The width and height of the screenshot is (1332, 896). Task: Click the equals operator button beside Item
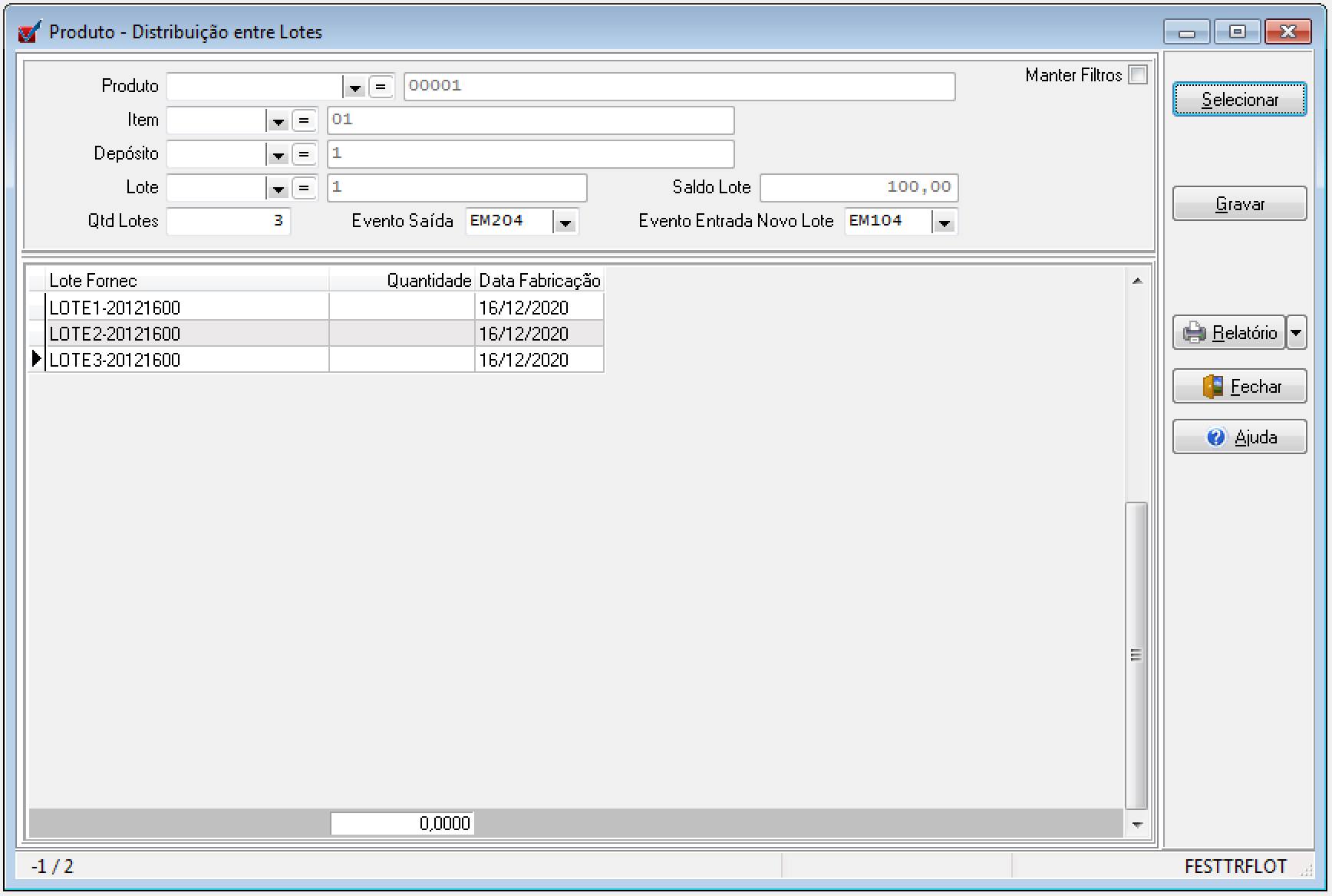[x=304, y=120]
